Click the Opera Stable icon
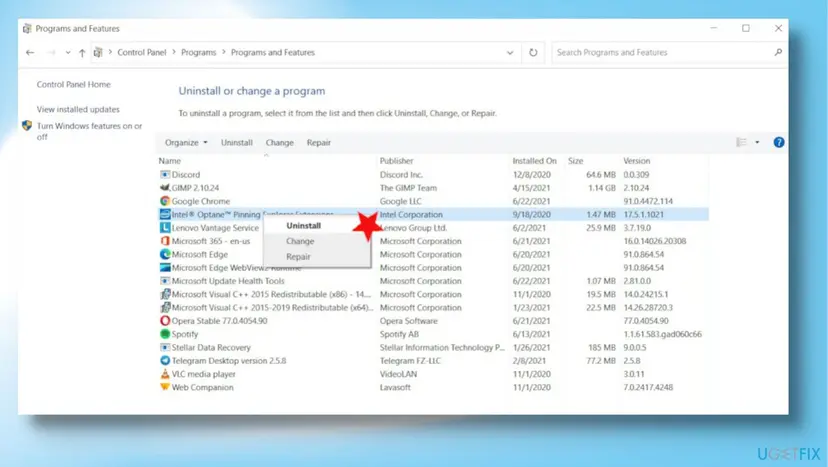The width and height of the screenshot is (828, 467). [165, 320]
